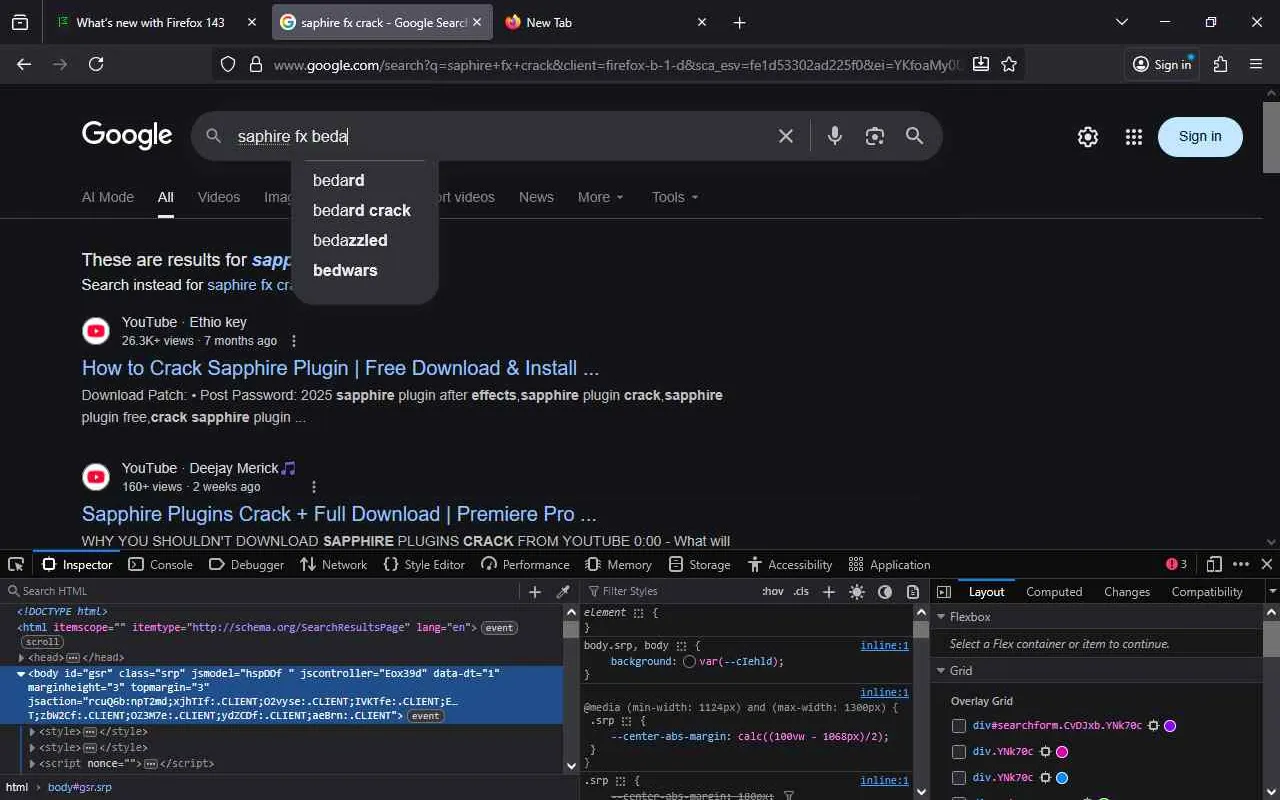Add a new CSS rule
The width and height of the screenshot is (1280, 800).
828,592
